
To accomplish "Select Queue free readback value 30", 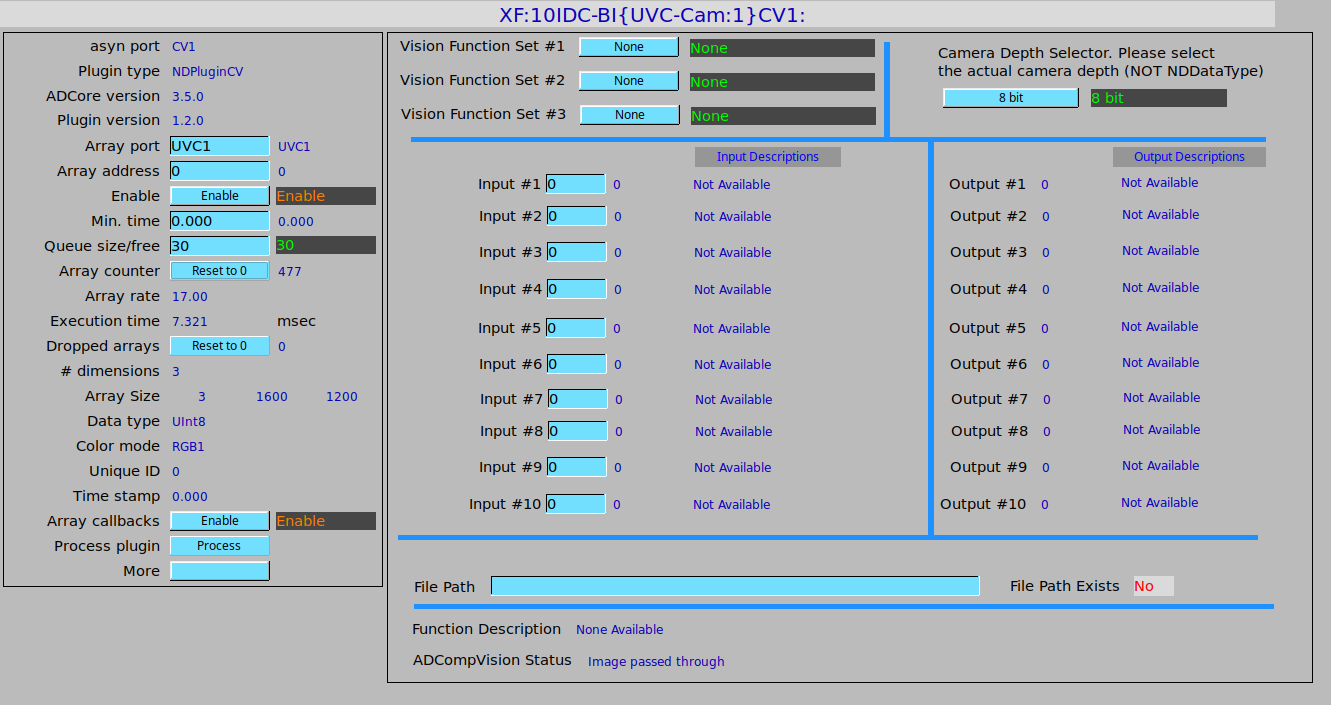I will 326,246.
